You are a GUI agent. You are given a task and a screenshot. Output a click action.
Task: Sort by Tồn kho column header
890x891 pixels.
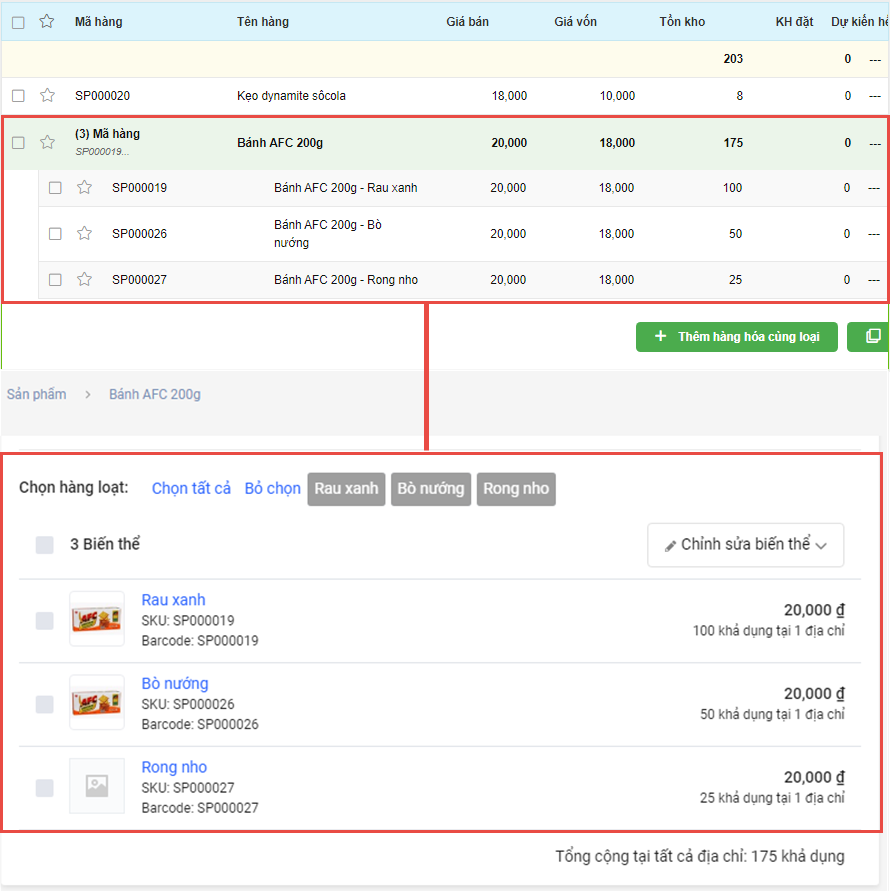click(x=684, y=22)
